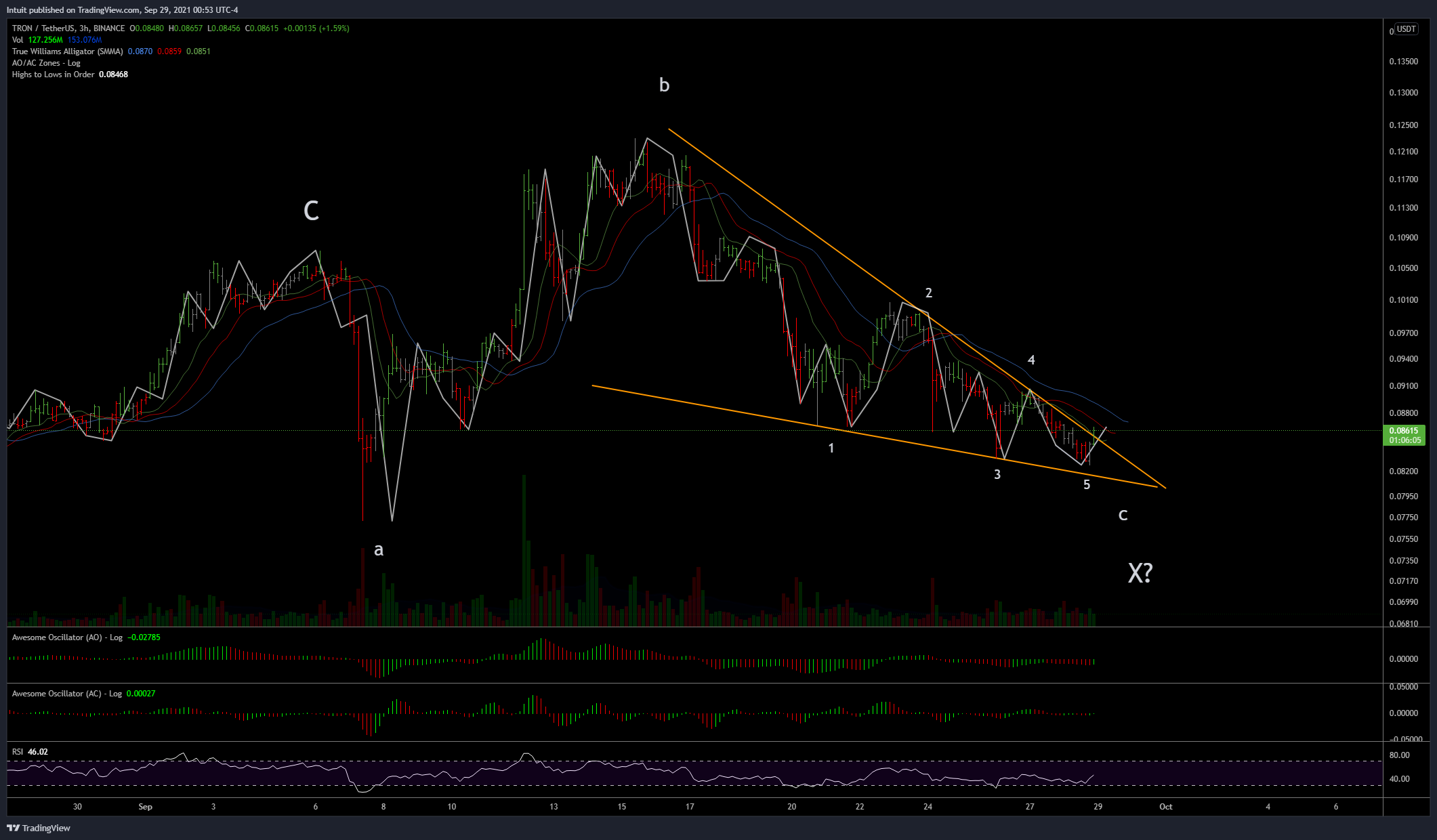Click the wave '2' label on chart
The image size is (1437, 840).
pyautogui.click(x=929, y=293)
